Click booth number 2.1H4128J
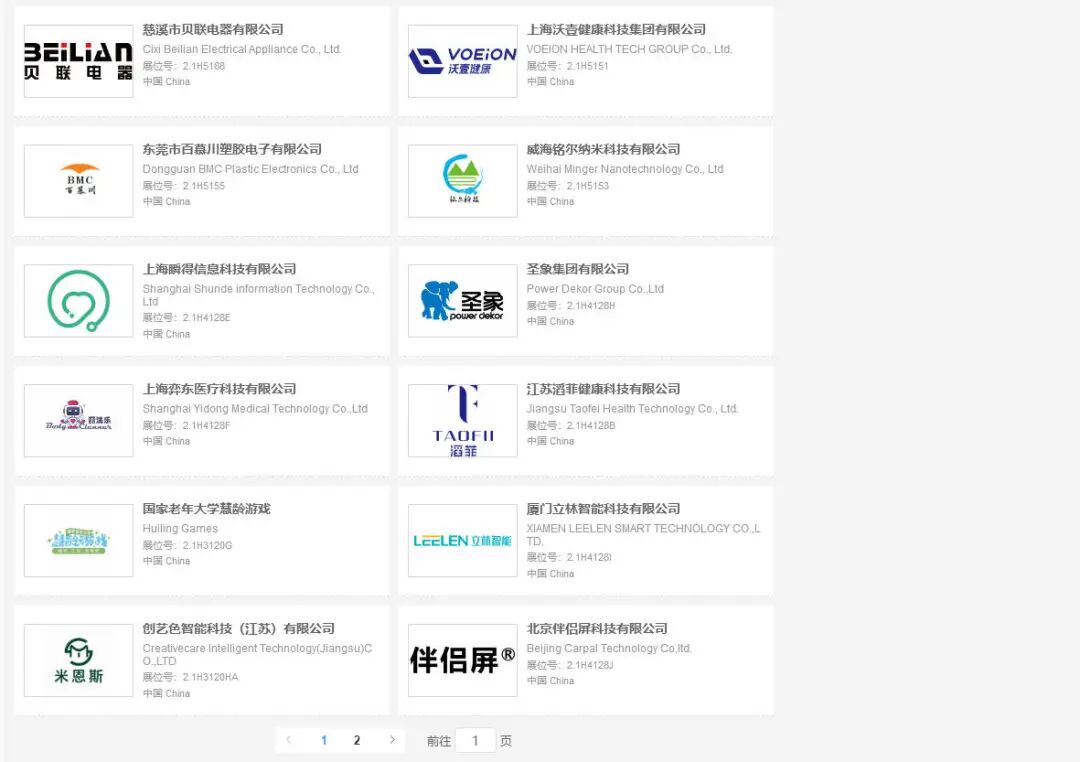Viewport: 1080px width, 762px height. click(590, 666)
